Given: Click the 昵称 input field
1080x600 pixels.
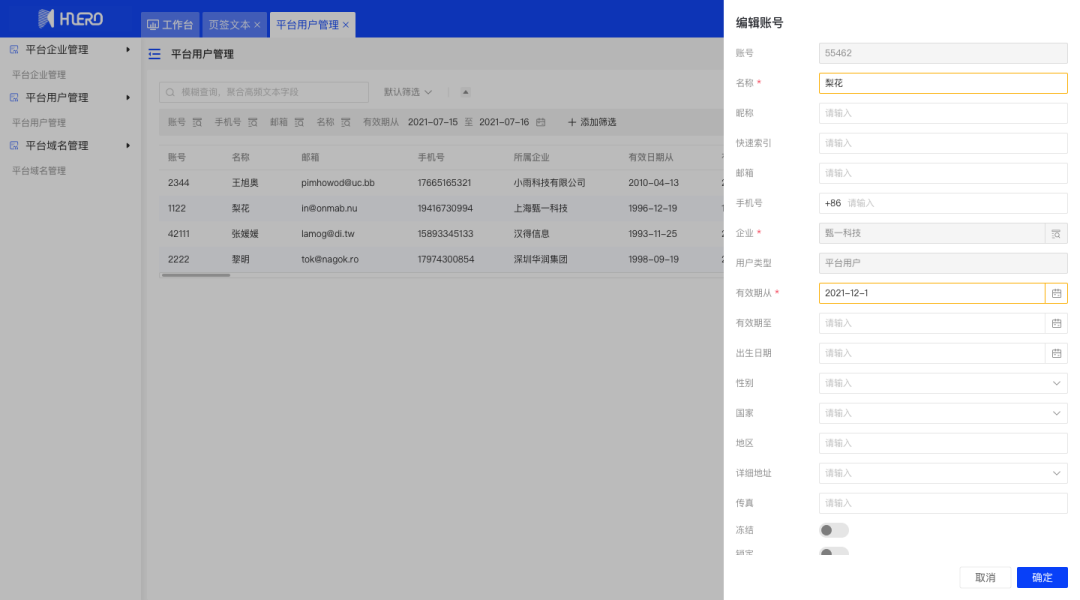Looking at the screenshot, I should [942, 113].
